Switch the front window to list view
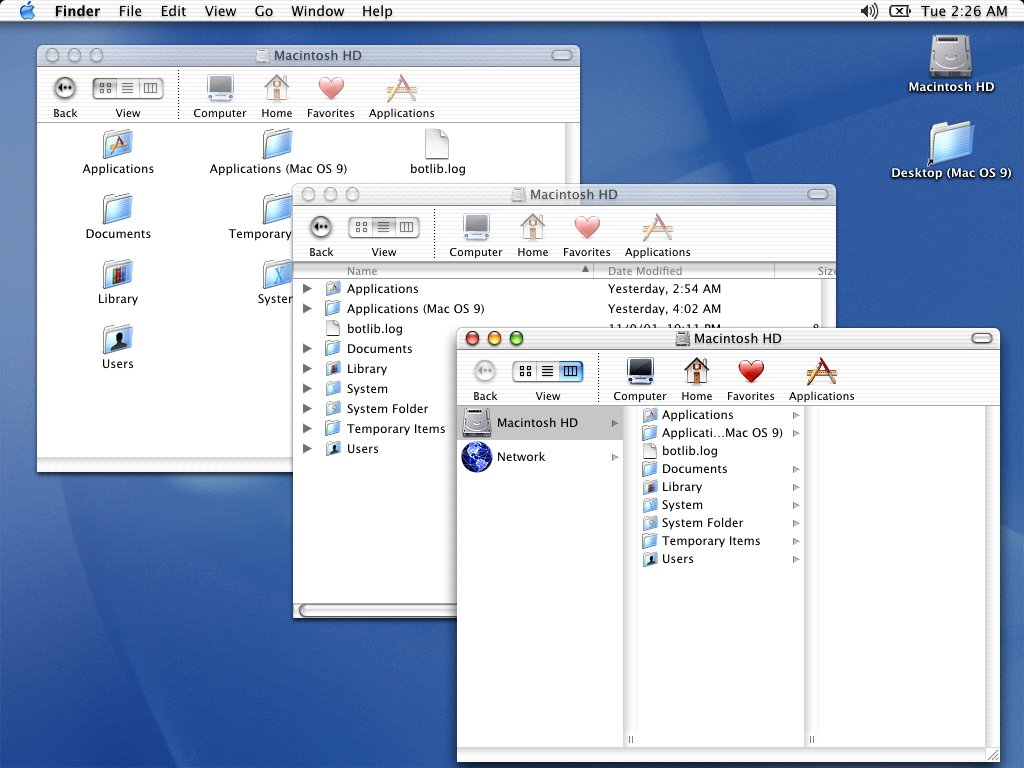The width and height of the screenshot is (1024, 768). click(x=547, y=371)
